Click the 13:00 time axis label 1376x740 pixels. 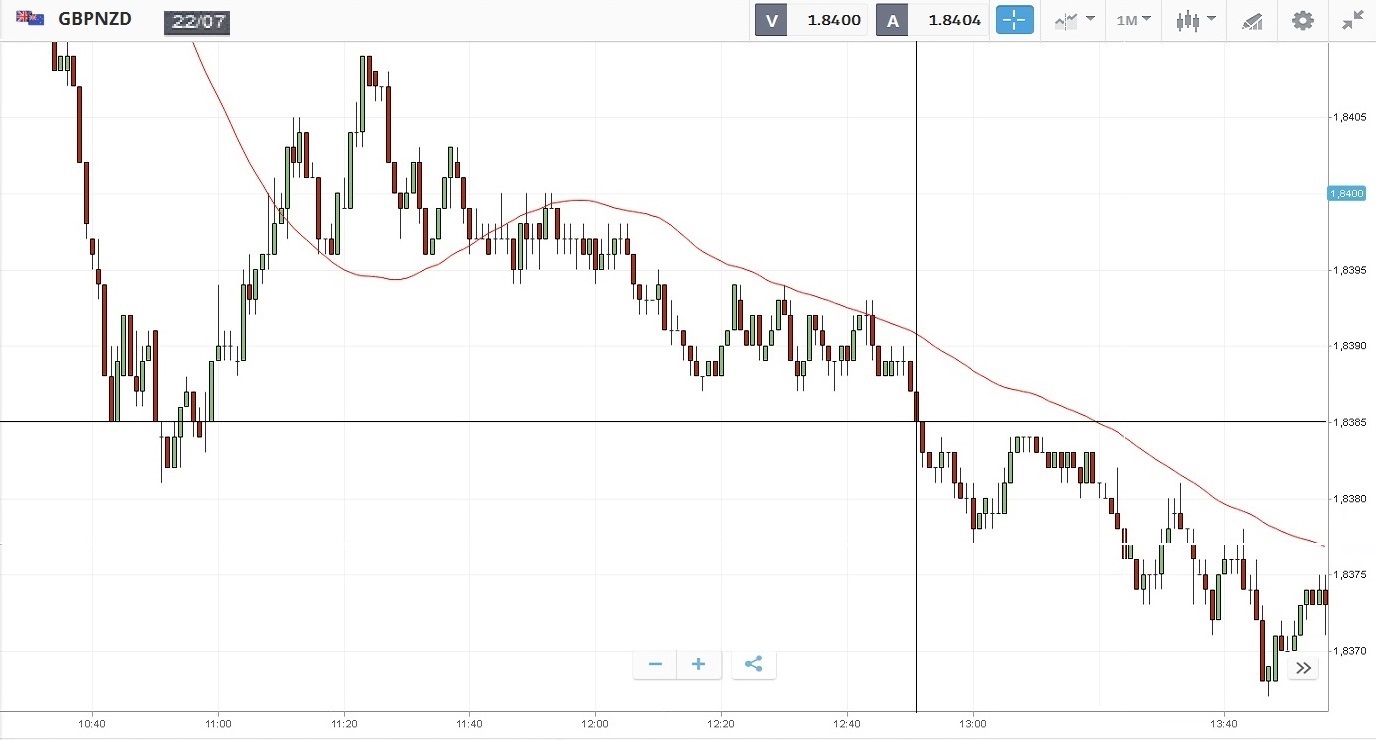click(972, 723)
